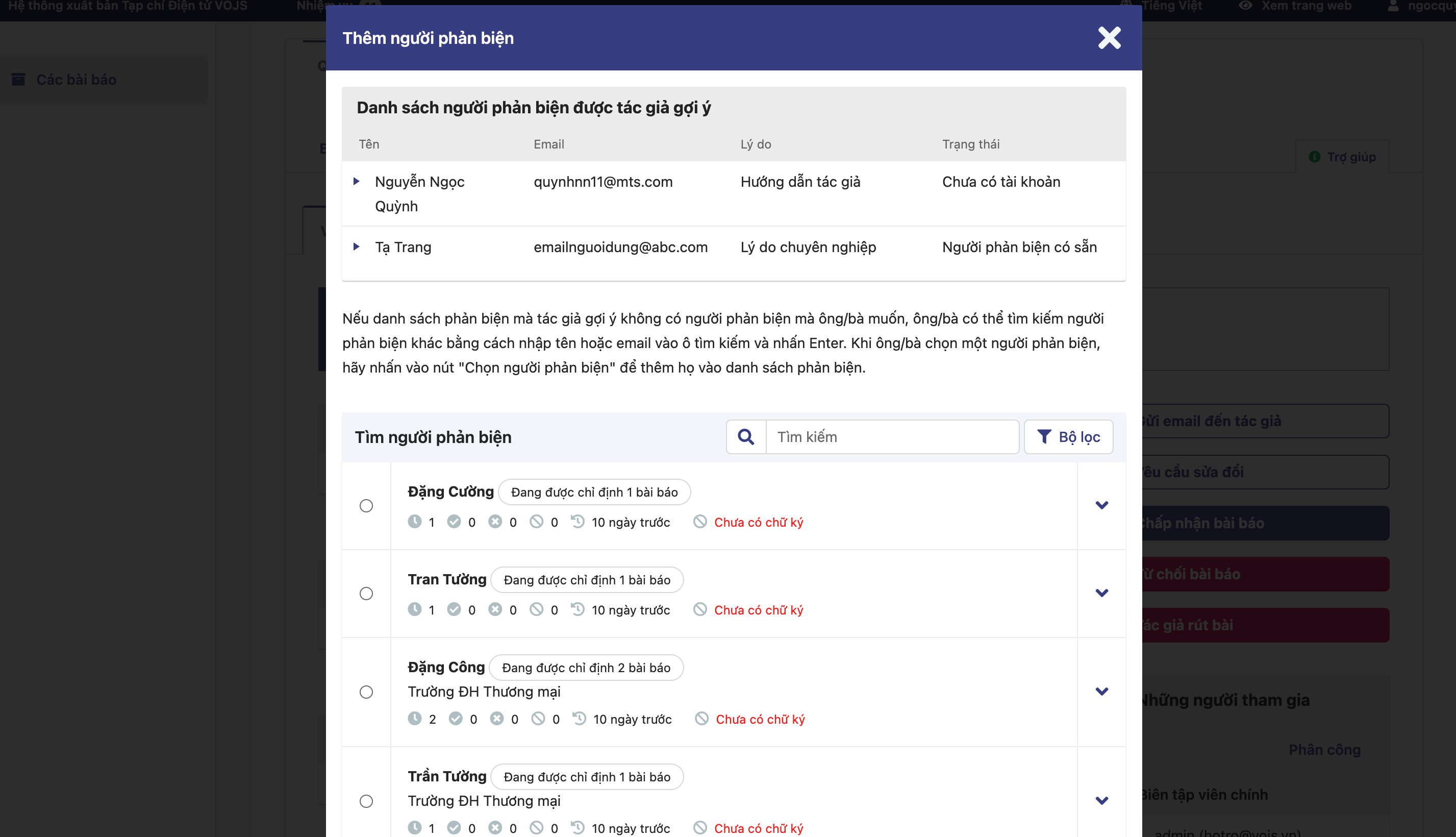The height and width of the screenshot is (837, 1456).
Task: Click the magnifier search icon
Action: coord(746,437)
